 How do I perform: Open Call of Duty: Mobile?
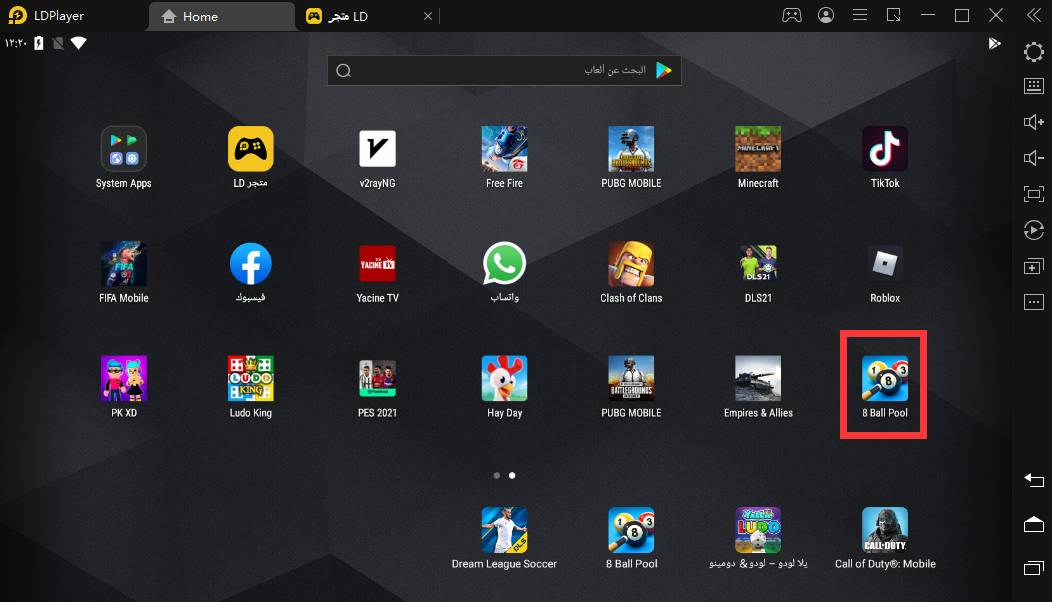point(885,530)
